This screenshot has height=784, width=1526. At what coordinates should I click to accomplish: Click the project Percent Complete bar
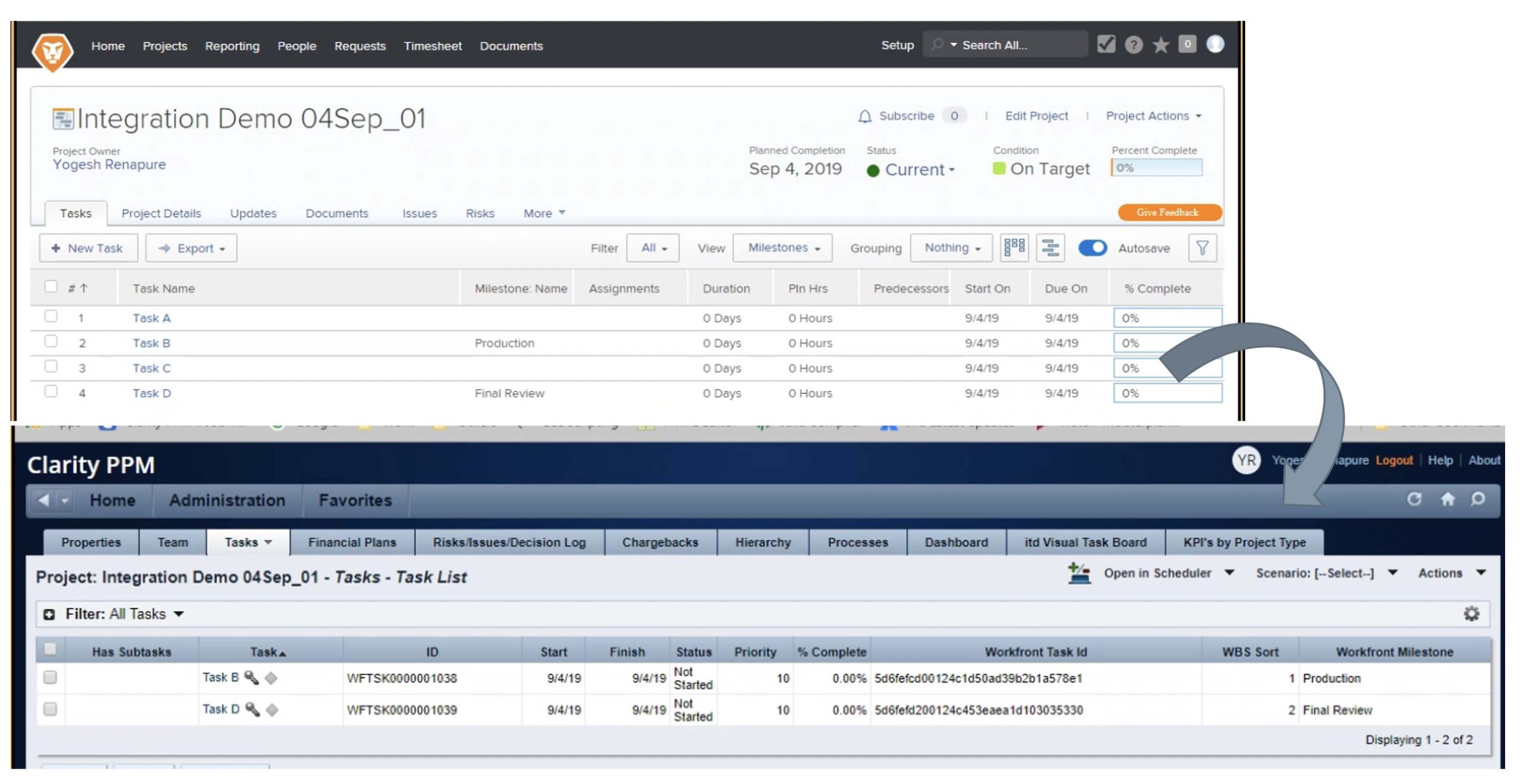pyautogui.click(x=1156, y=168)
